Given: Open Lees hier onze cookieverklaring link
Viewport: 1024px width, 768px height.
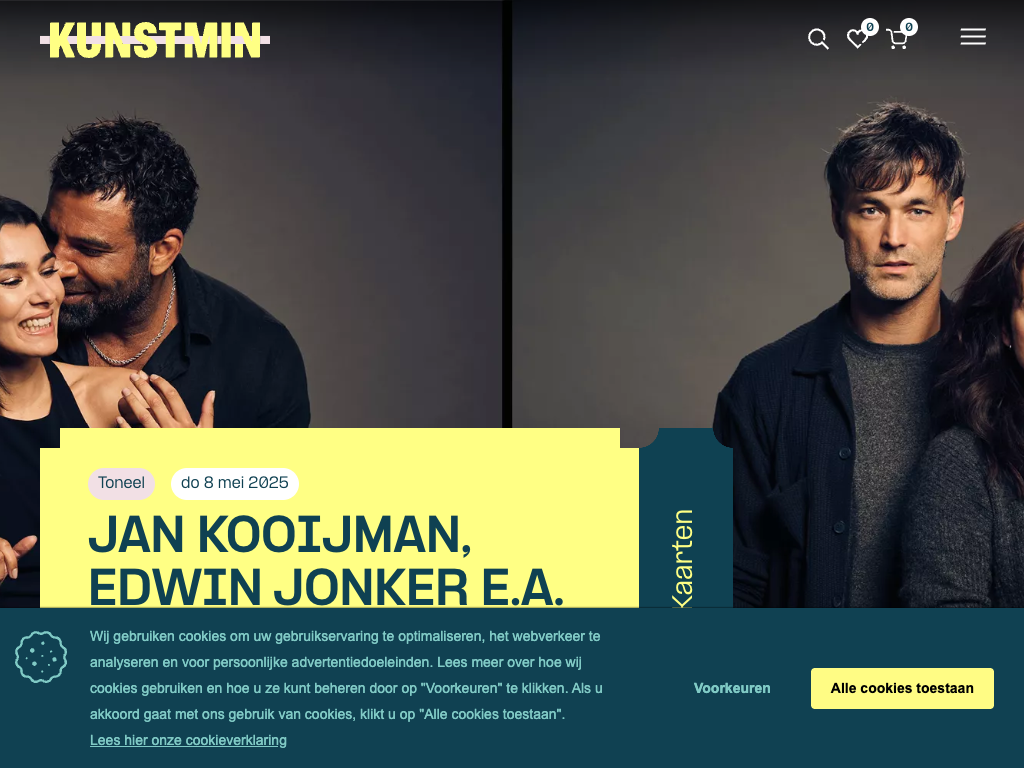Looking at the screenshot, I should pyautogui.click(x=188, y=740).
